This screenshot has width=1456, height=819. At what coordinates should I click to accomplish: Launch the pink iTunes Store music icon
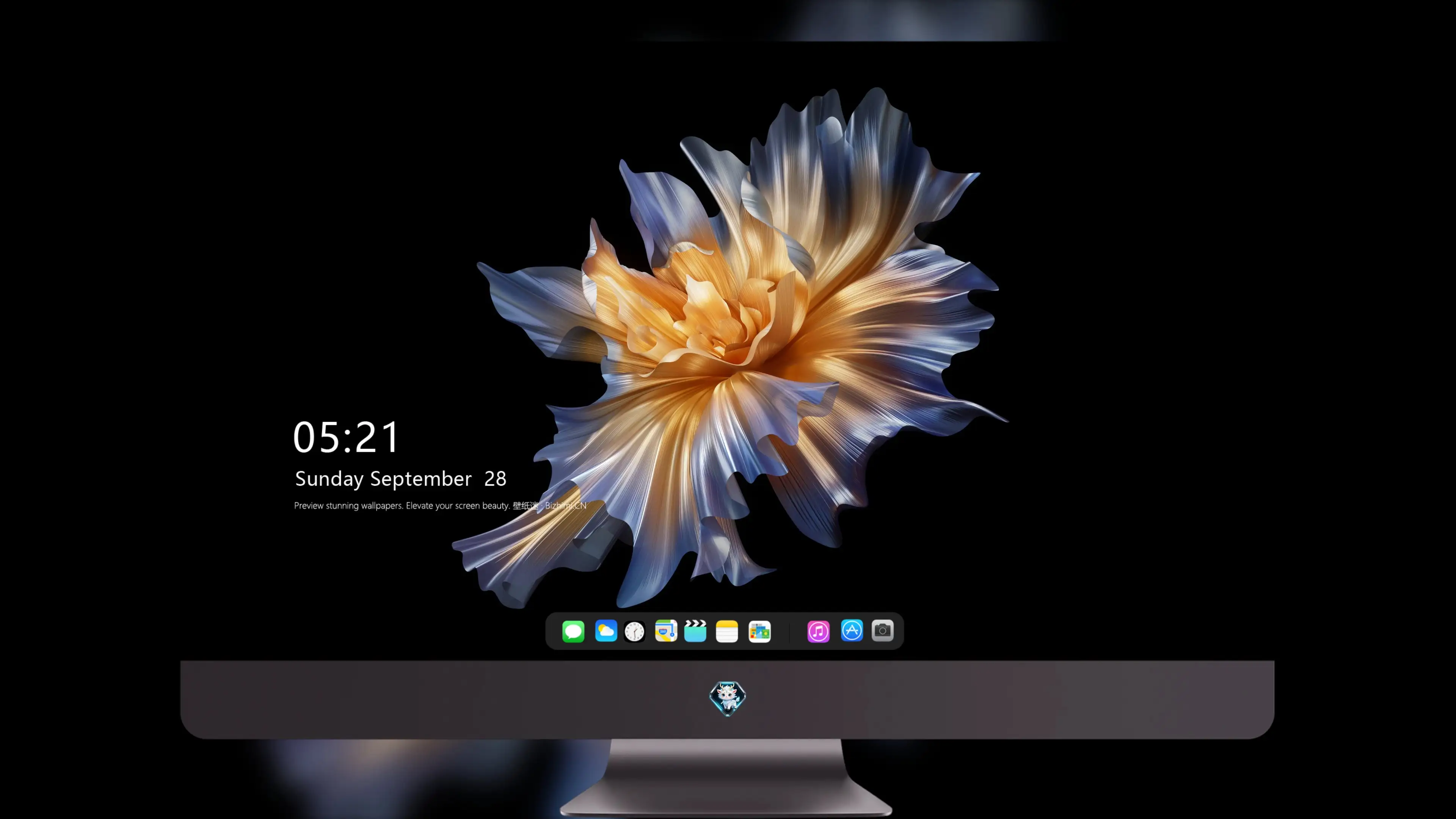819,631
